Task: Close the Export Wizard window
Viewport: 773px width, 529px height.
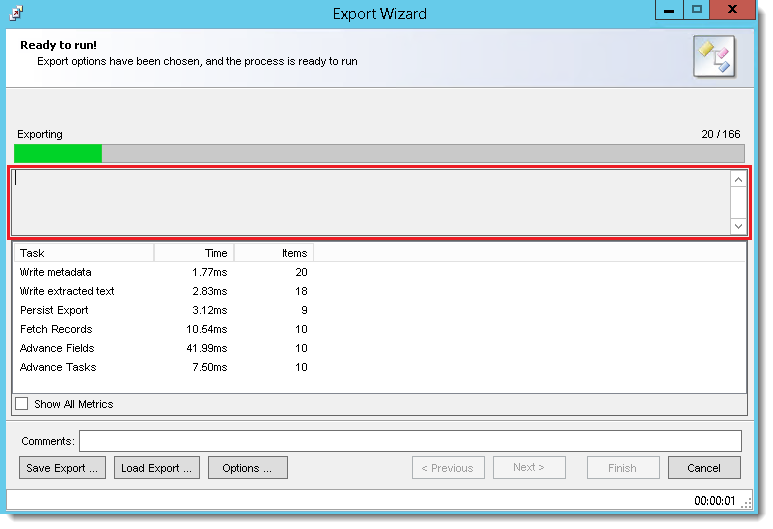Action: (x=733, y=10)
